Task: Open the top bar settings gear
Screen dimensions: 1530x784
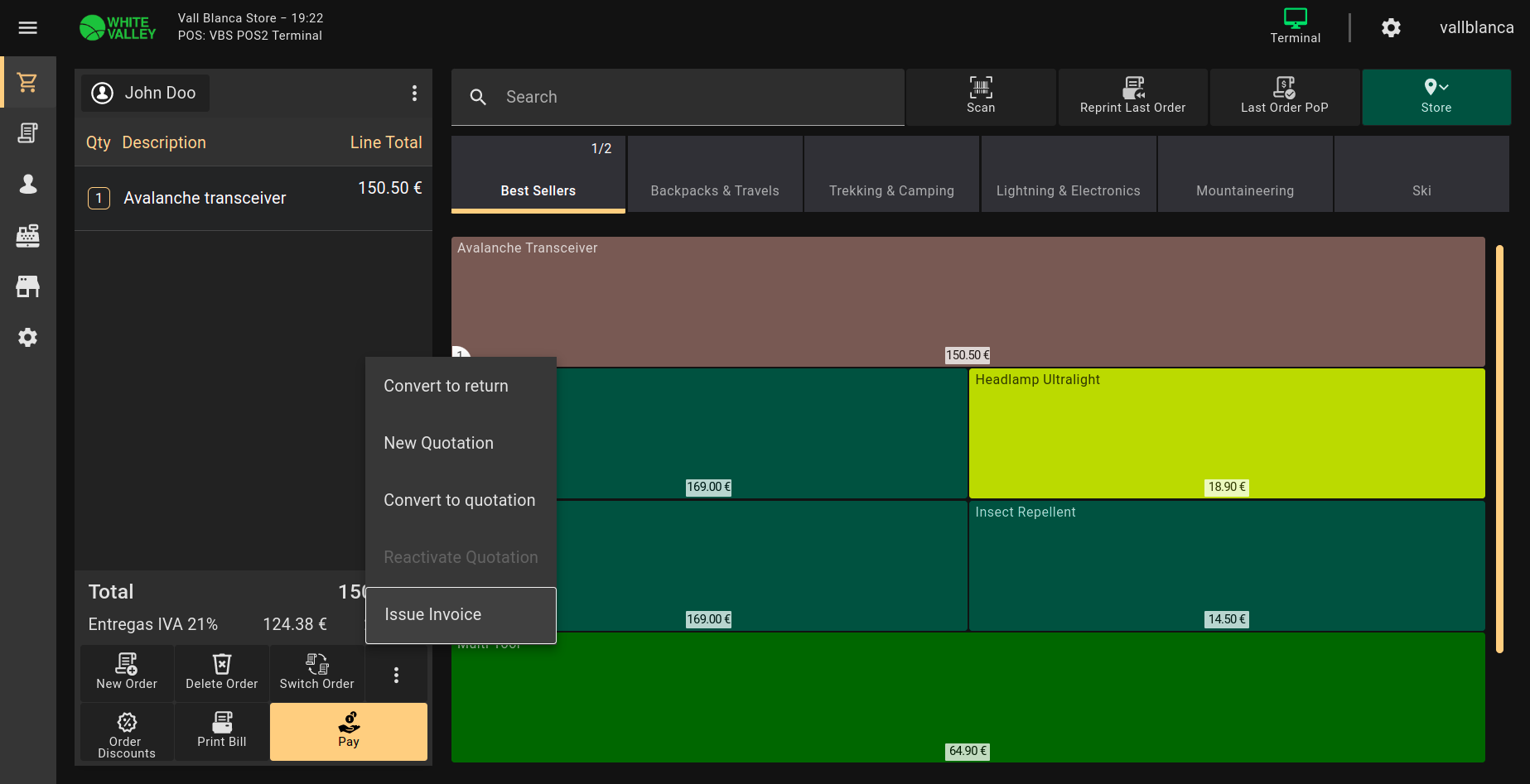Action: (1391, 28)
